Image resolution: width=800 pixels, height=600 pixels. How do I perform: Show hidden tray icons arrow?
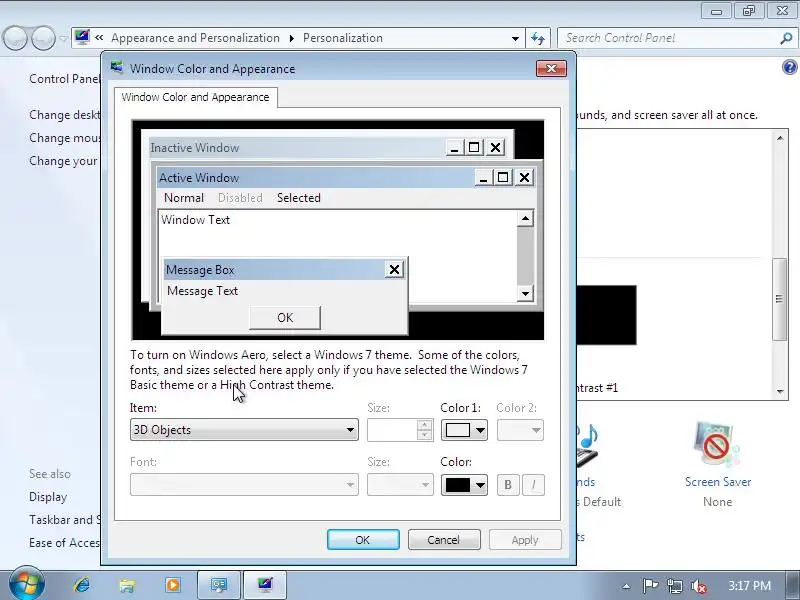pos(626,586)
